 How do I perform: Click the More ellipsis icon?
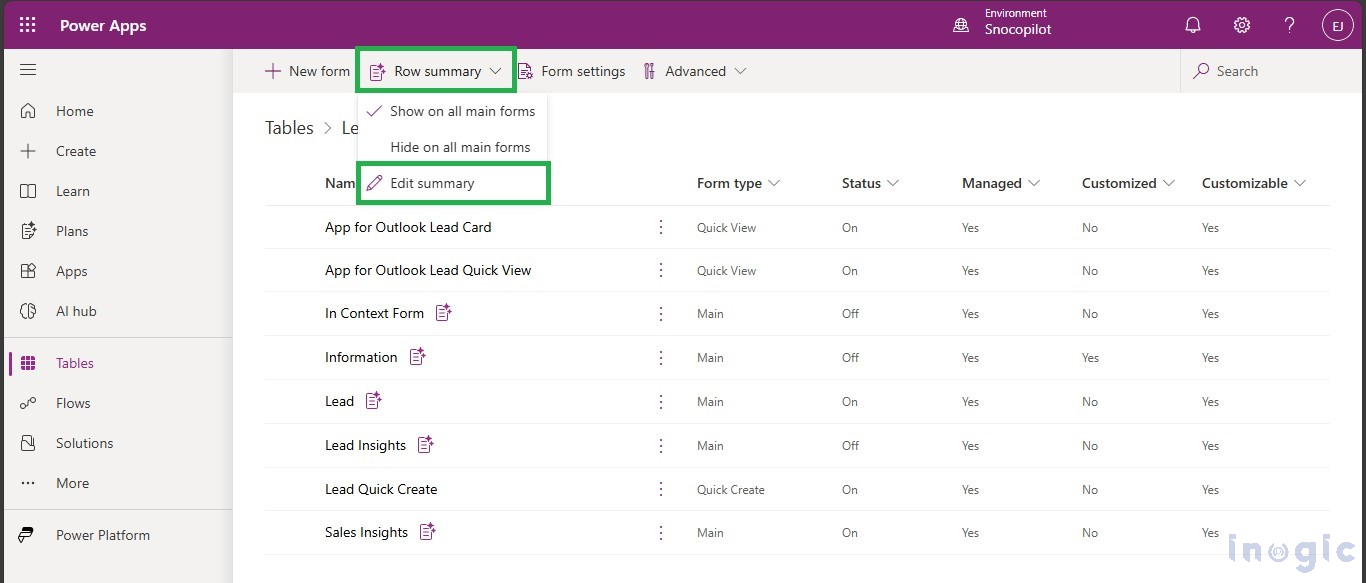click(x=28, y=483)
